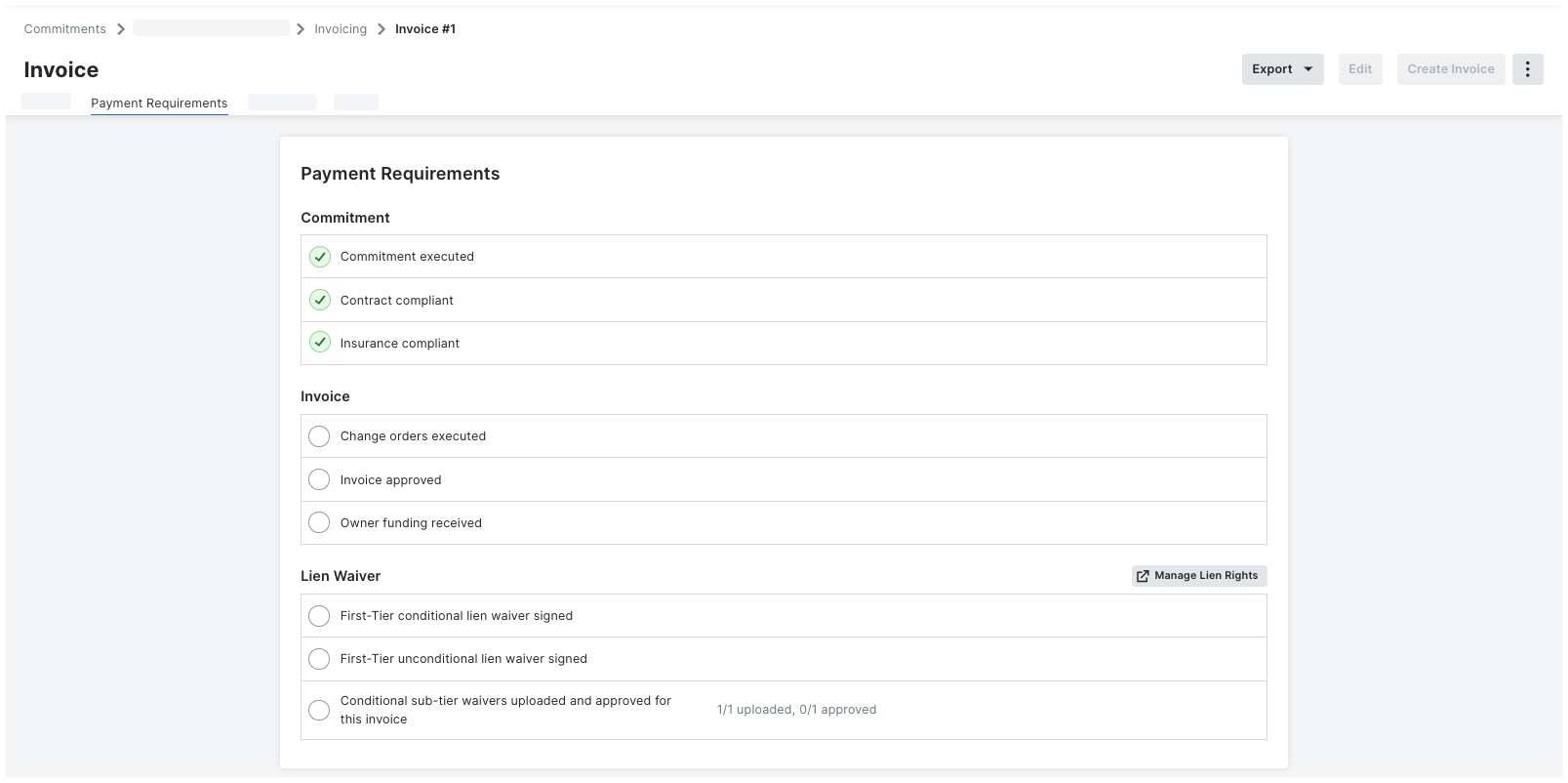
Task: Toggle Owner funding received status circle
Action: [x=319, y=522]
